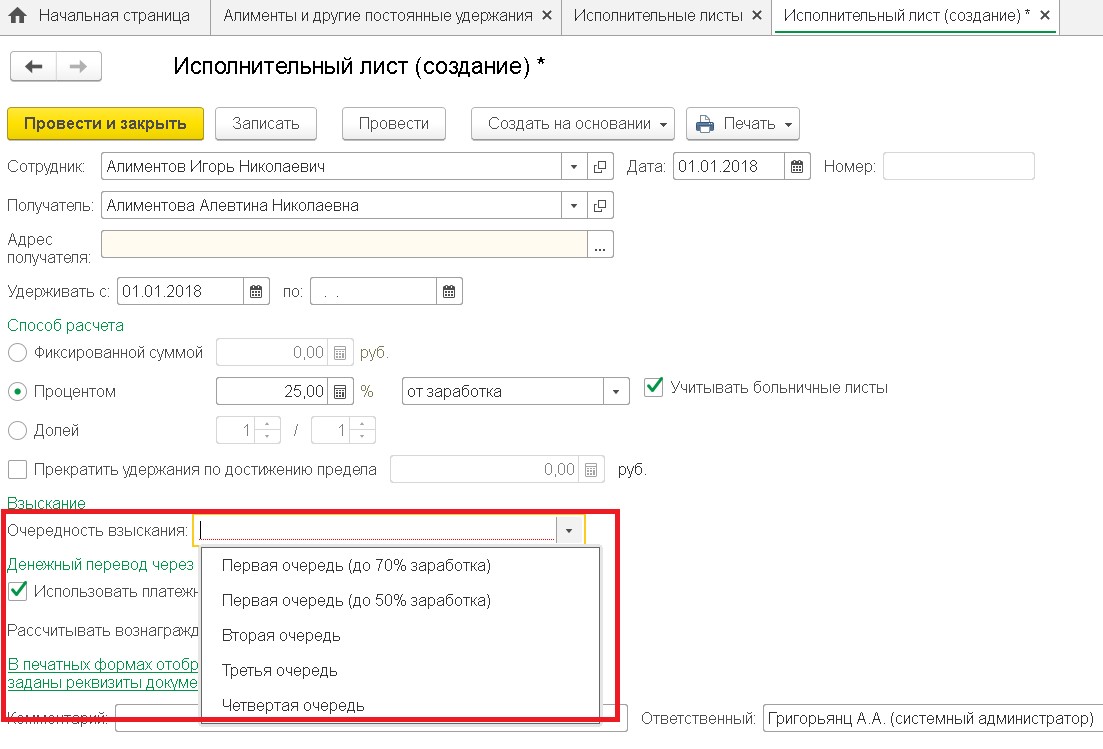
Task: Click the percent value 25,00 field
Action: 272,392
